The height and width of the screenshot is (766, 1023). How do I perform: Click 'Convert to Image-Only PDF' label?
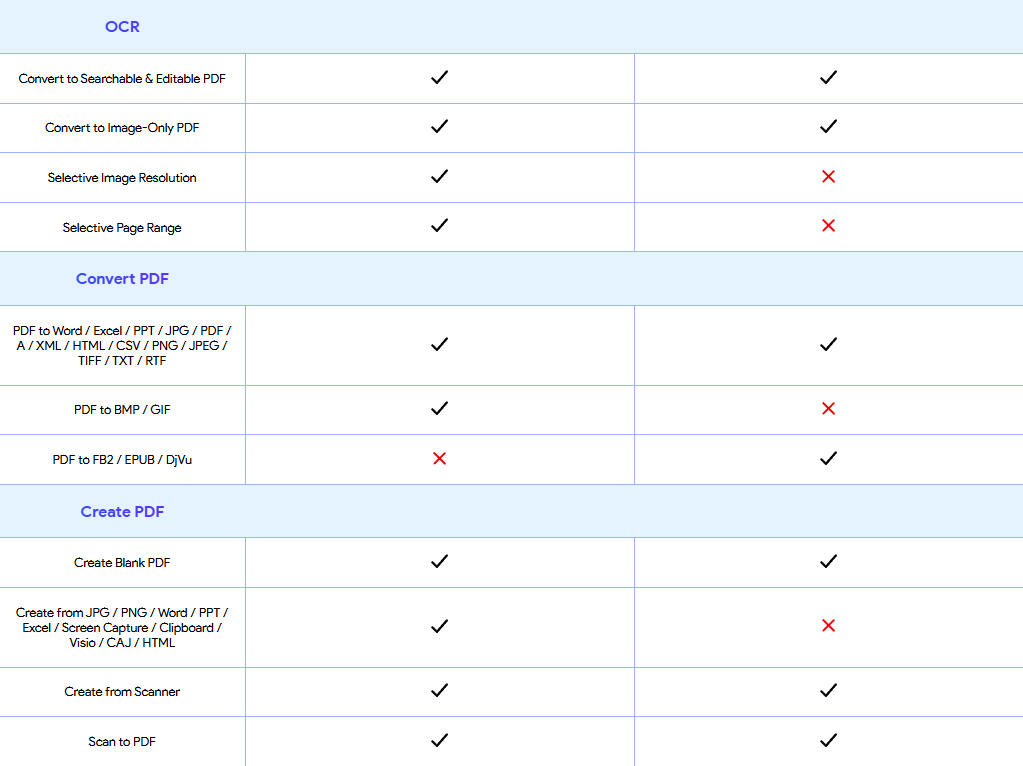[122, 128]
